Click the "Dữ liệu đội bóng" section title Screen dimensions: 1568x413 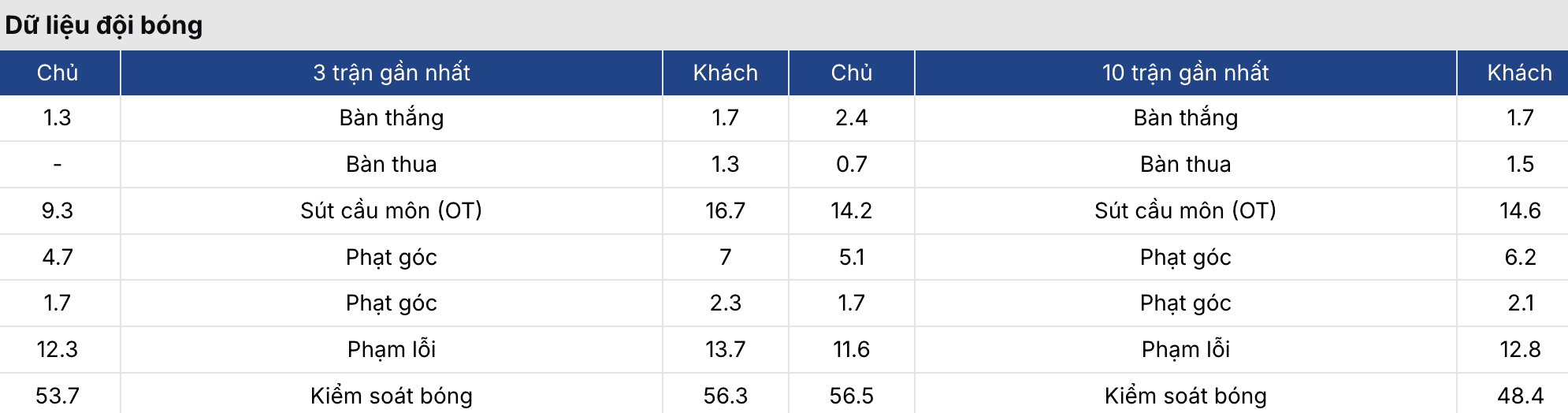(104, 25)
